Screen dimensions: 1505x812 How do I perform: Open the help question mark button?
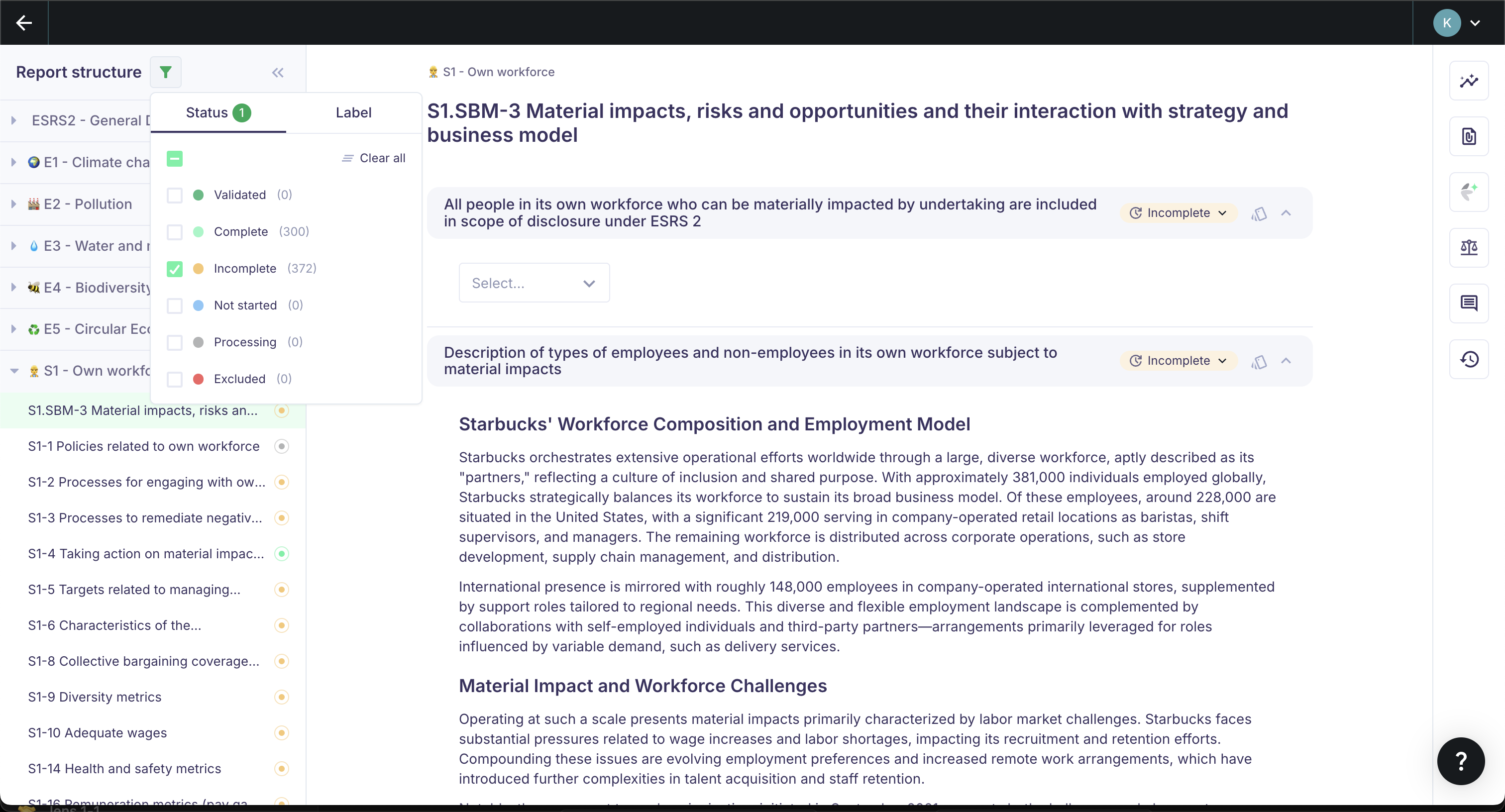tap(1461, 761)
